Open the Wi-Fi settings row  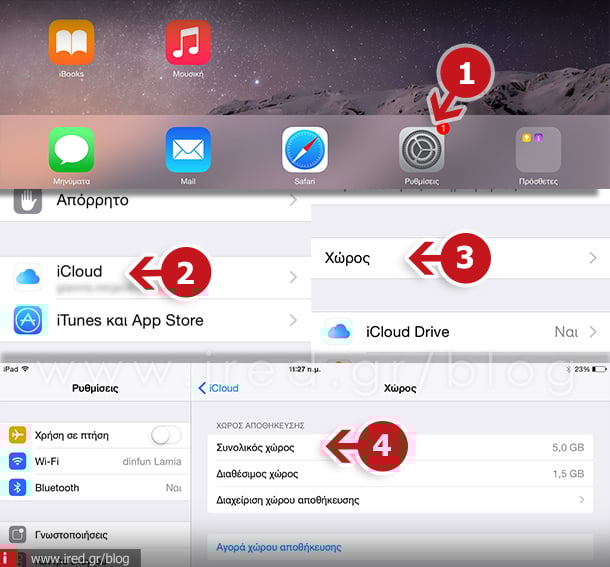tap(95, 461)
